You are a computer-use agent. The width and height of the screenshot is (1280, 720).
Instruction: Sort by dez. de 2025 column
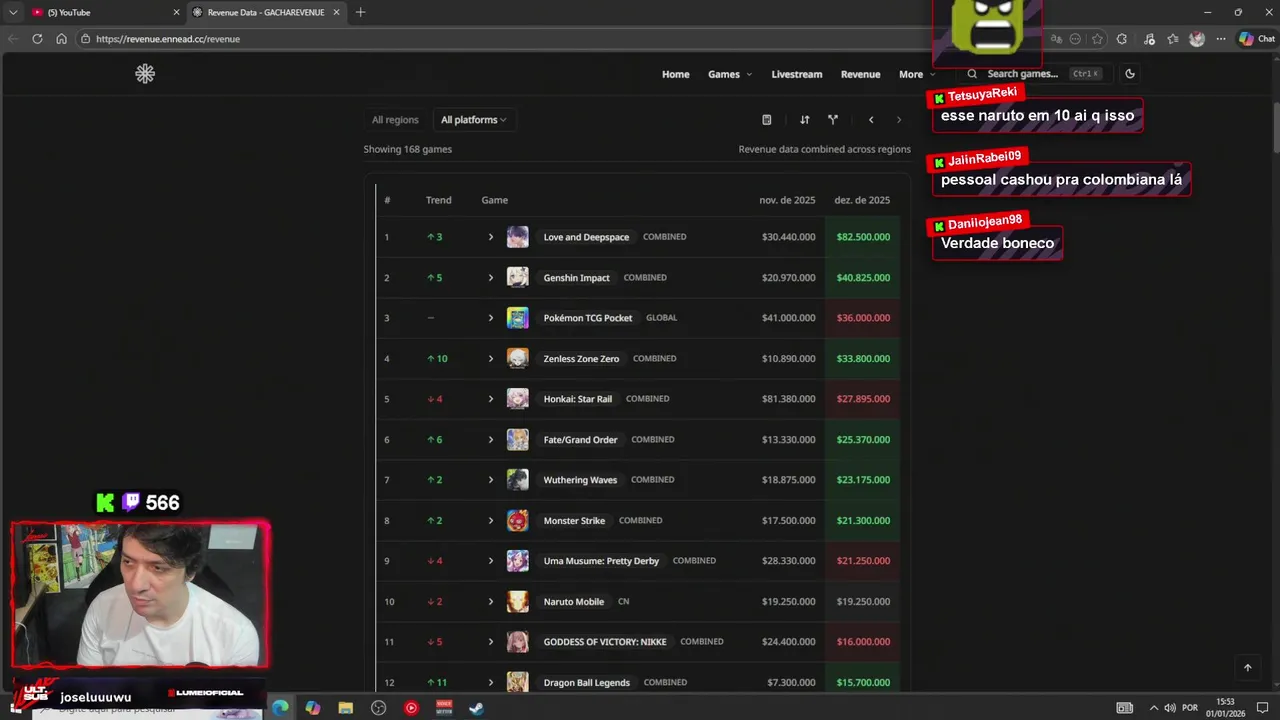point(862,200)
